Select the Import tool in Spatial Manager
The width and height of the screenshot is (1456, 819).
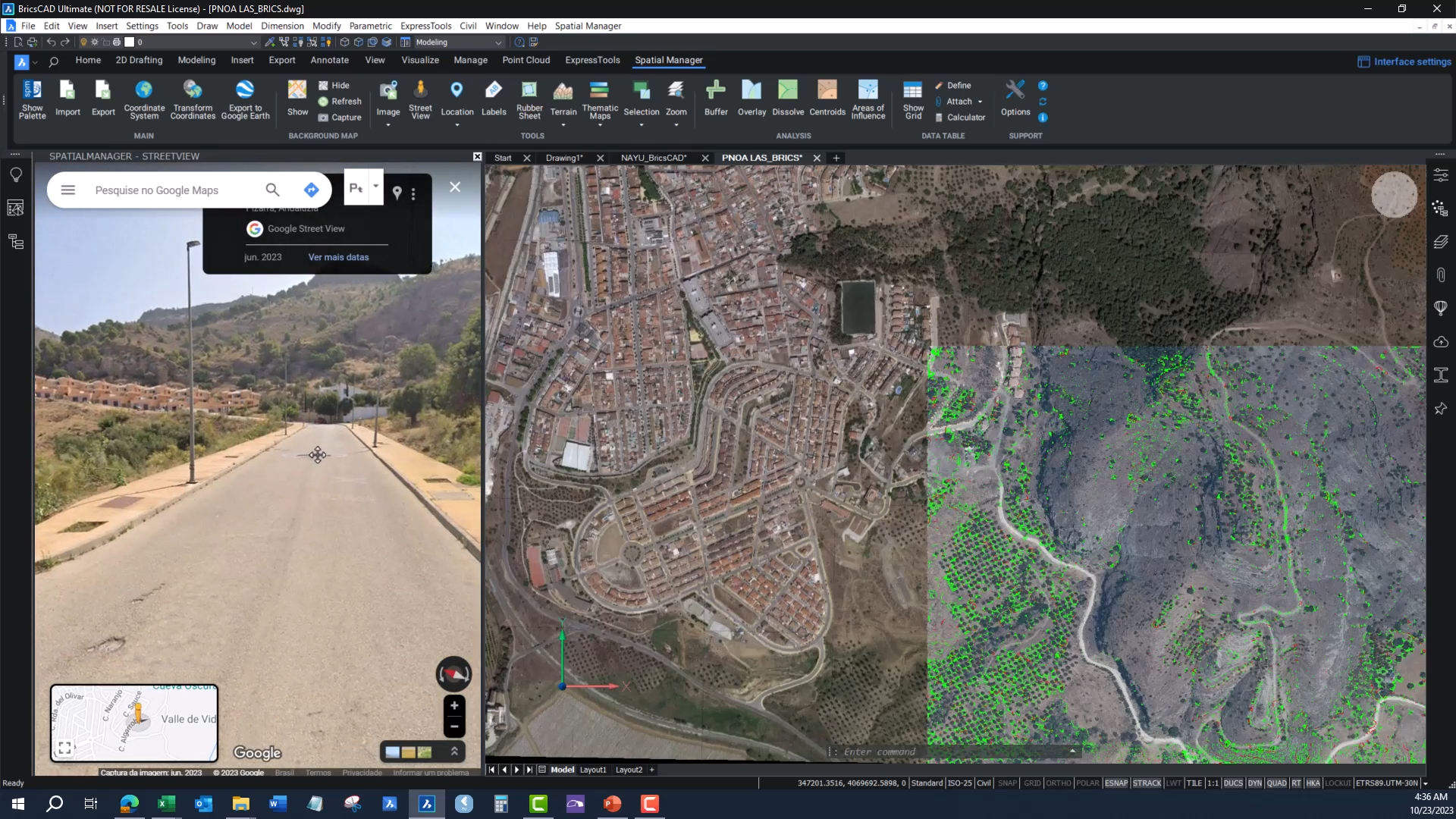pyautogui.click(x=67, y=99)
